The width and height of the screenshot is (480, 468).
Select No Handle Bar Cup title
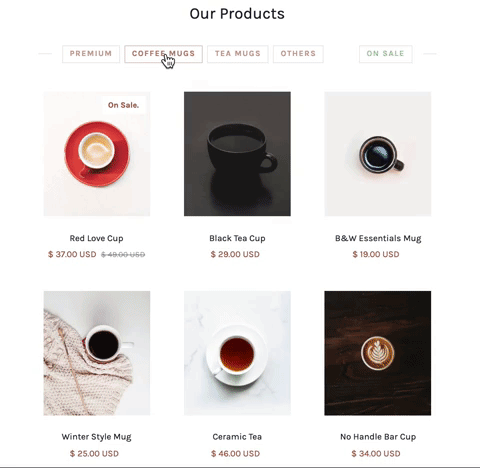[x=378, y=437]
